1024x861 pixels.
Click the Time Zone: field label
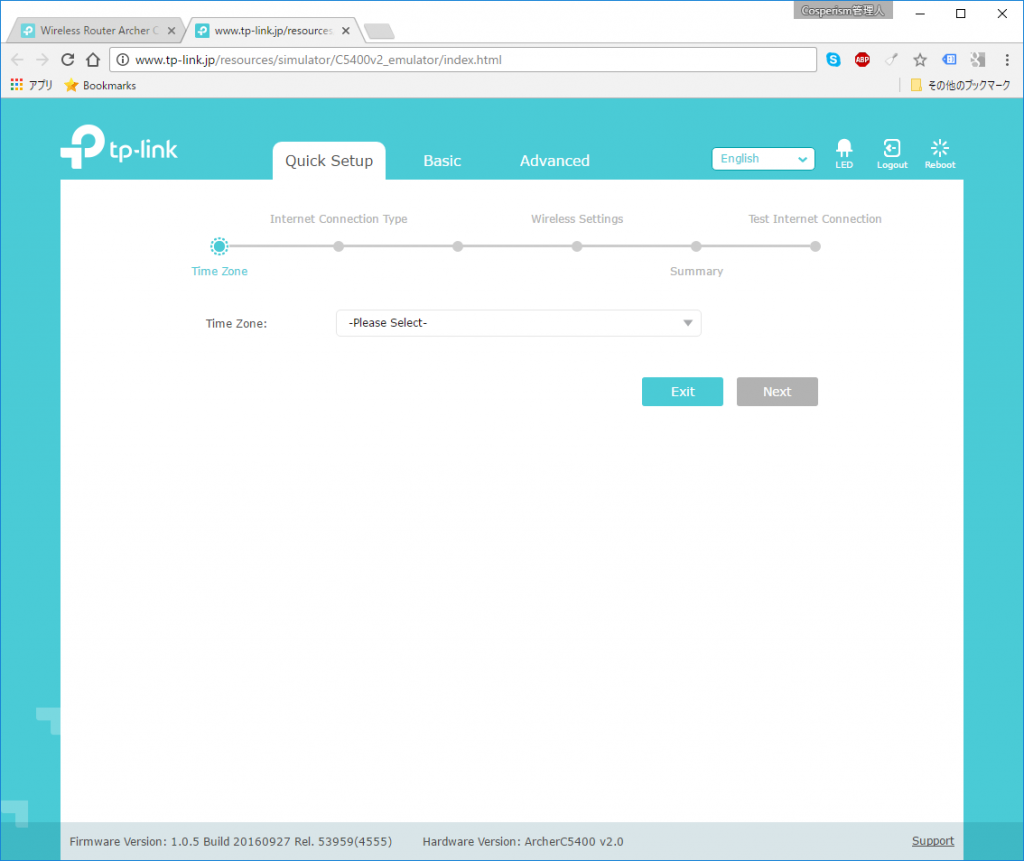pos(236,323)
